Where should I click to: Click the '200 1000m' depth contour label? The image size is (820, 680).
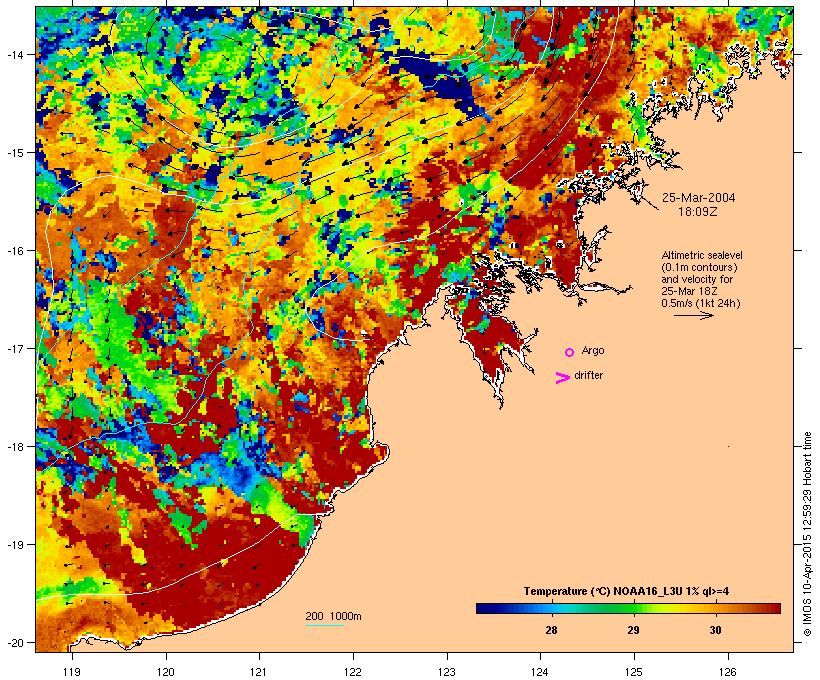coord(333,616)
